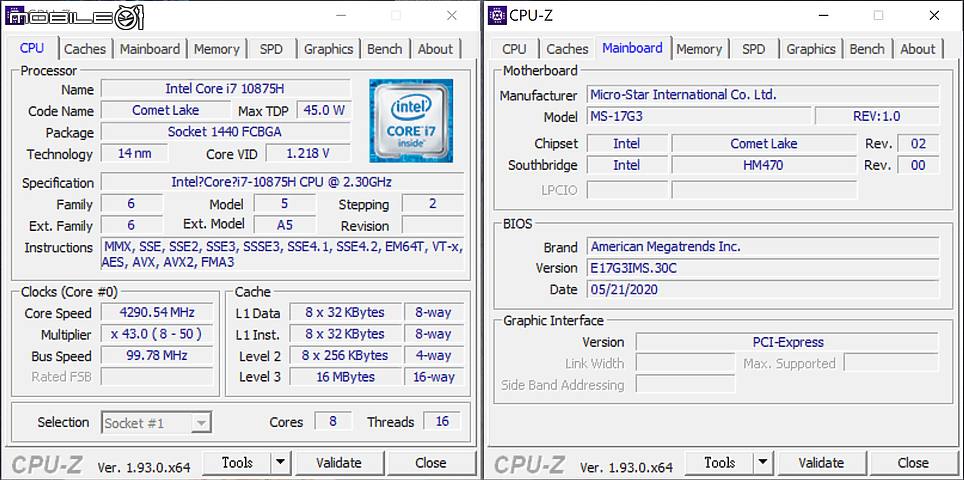
Task: Click BIOS Date field 05/21/2020
Action: [x=763, y=289]
